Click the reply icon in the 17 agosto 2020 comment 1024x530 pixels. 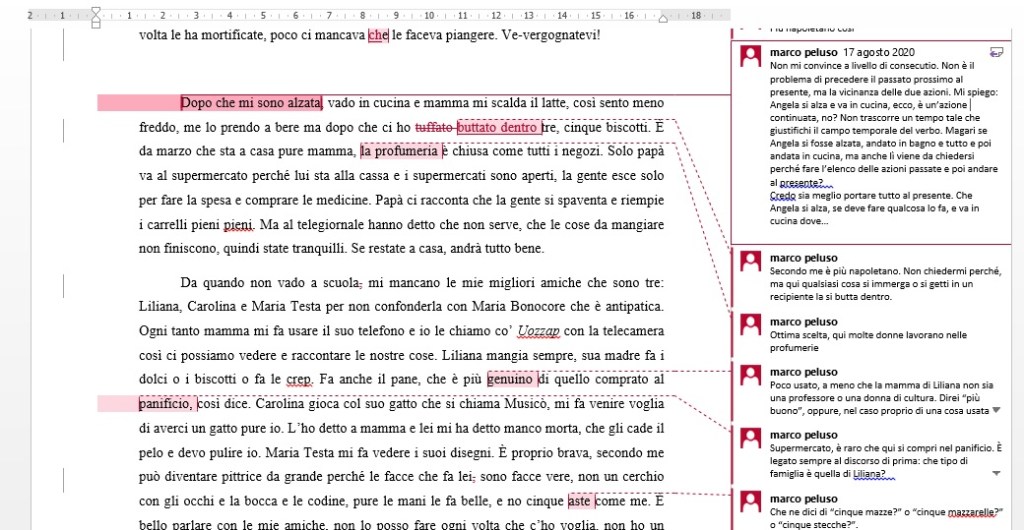pos(995,50)
